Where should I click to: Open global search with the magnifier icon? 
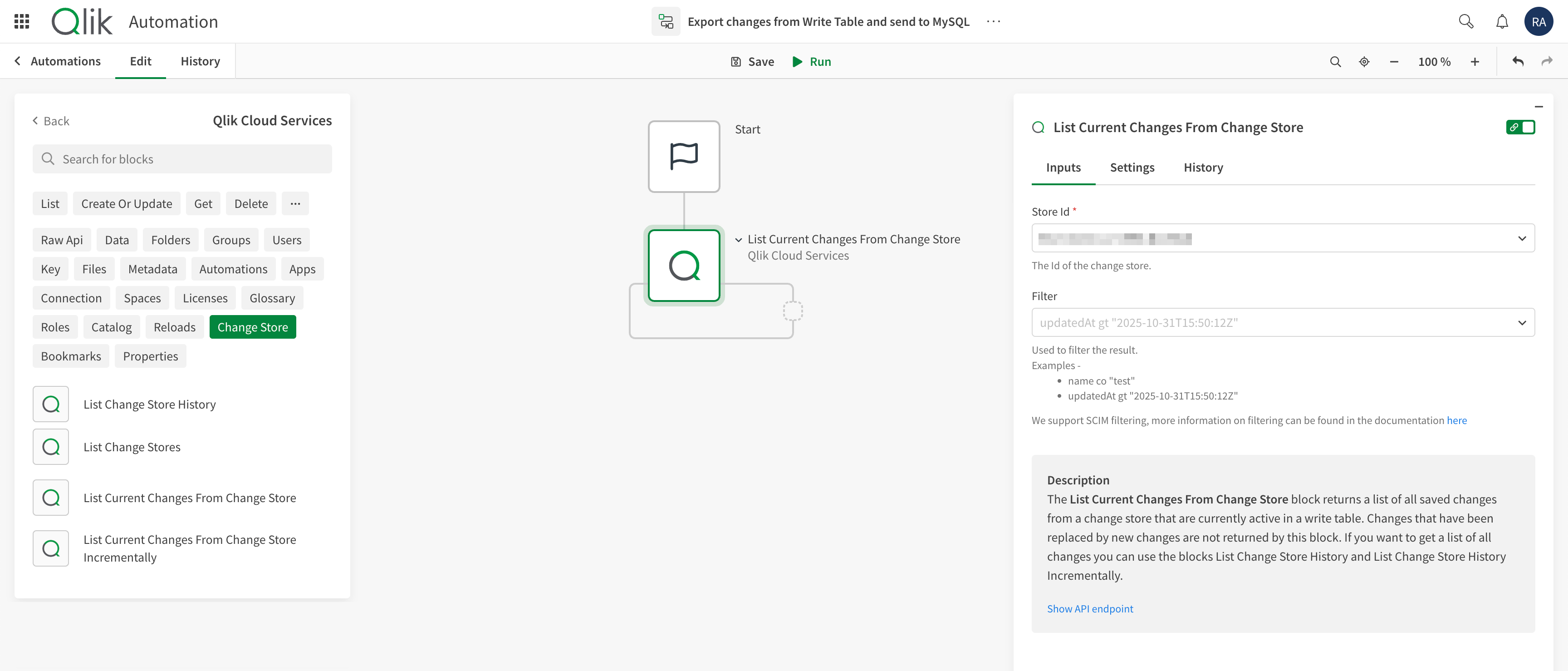(x=1466, y=21)
